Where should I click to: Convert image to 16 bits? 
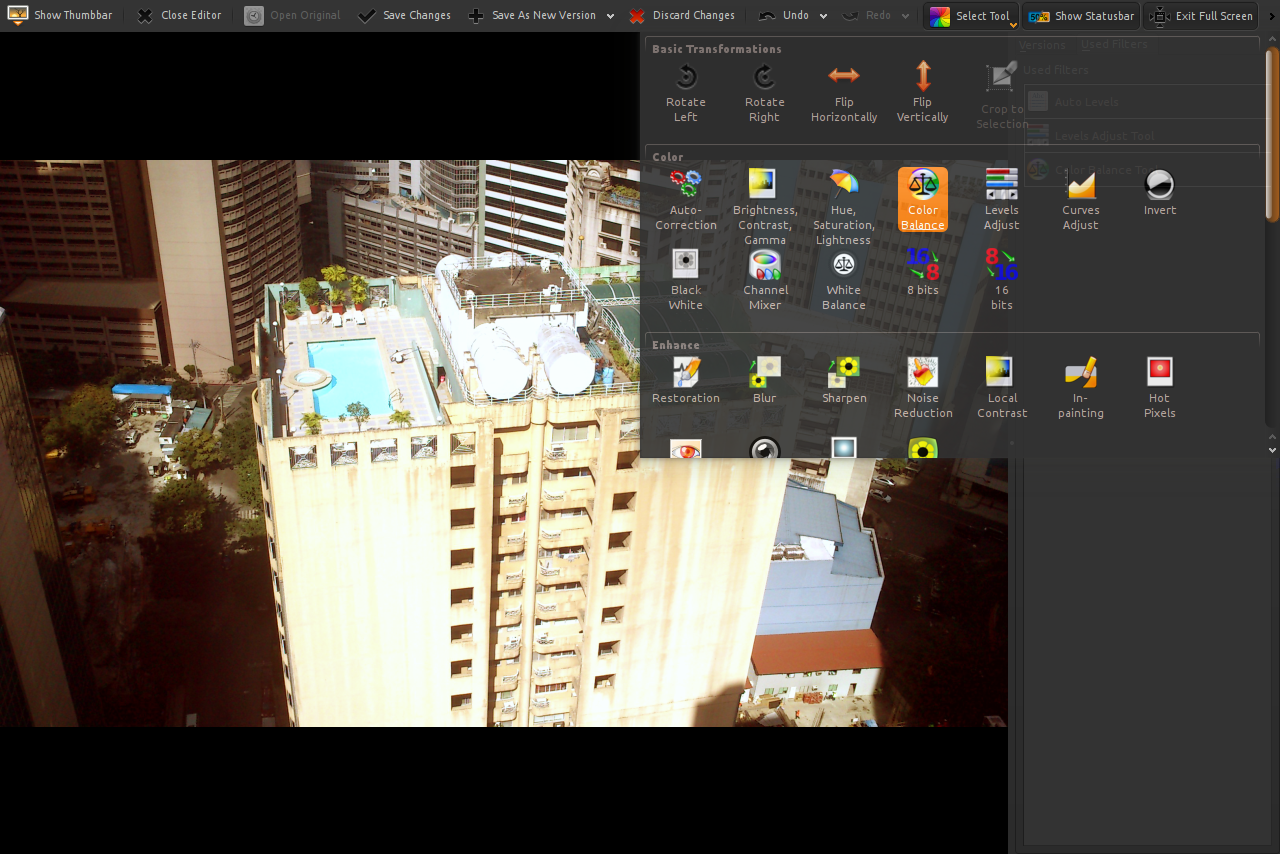[x=1001, y=280]
